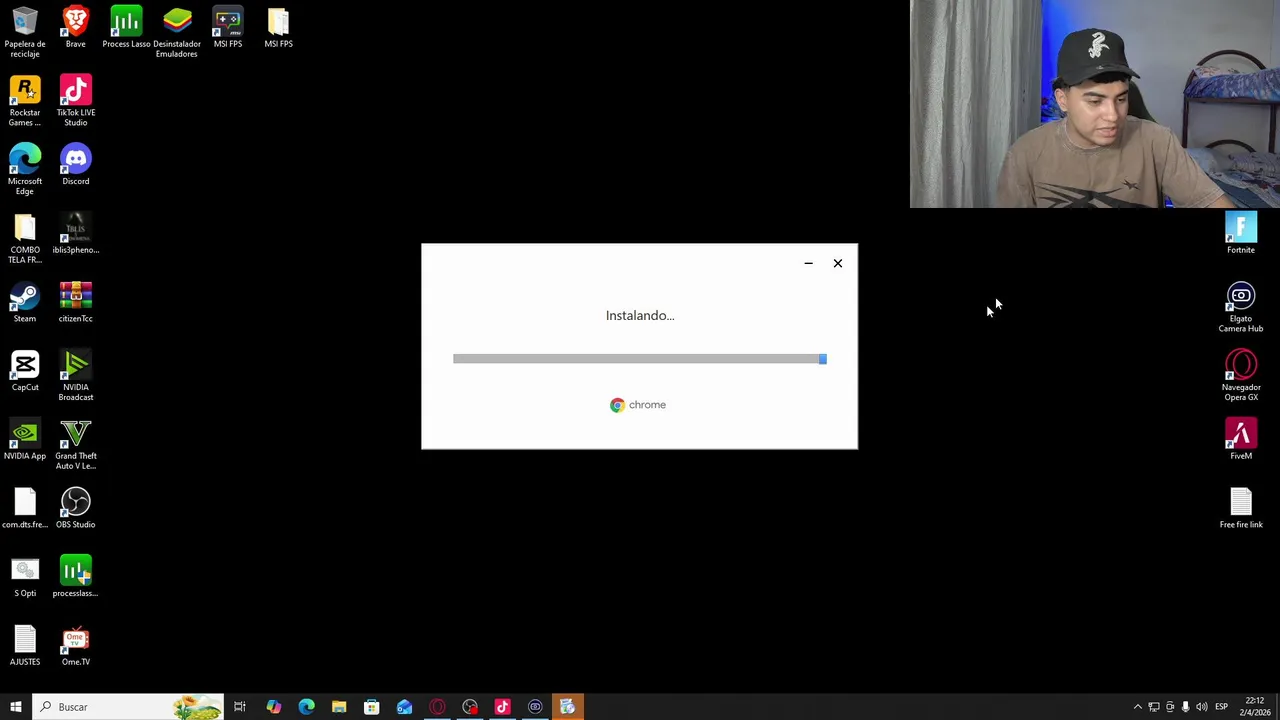Image resolution: width=1280 pixels, height=720 pixels.
Task: Open the recording app taskbar icon
Action: (x=470, y=707)
